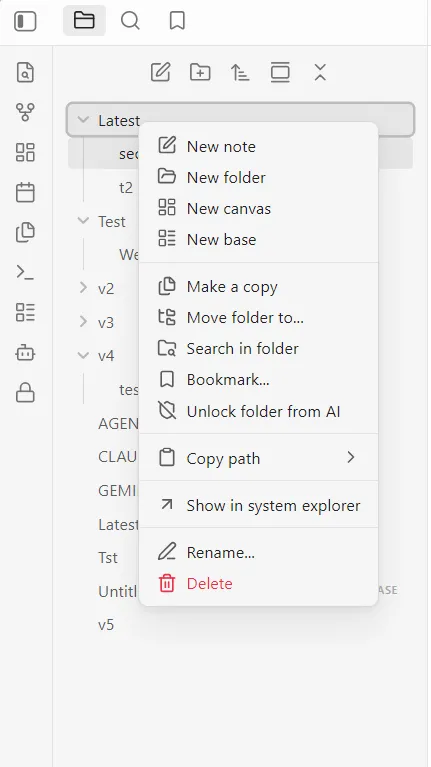431x767 pixels.
Task: Click Bookmark... in context menu
Action: (258, 380)
